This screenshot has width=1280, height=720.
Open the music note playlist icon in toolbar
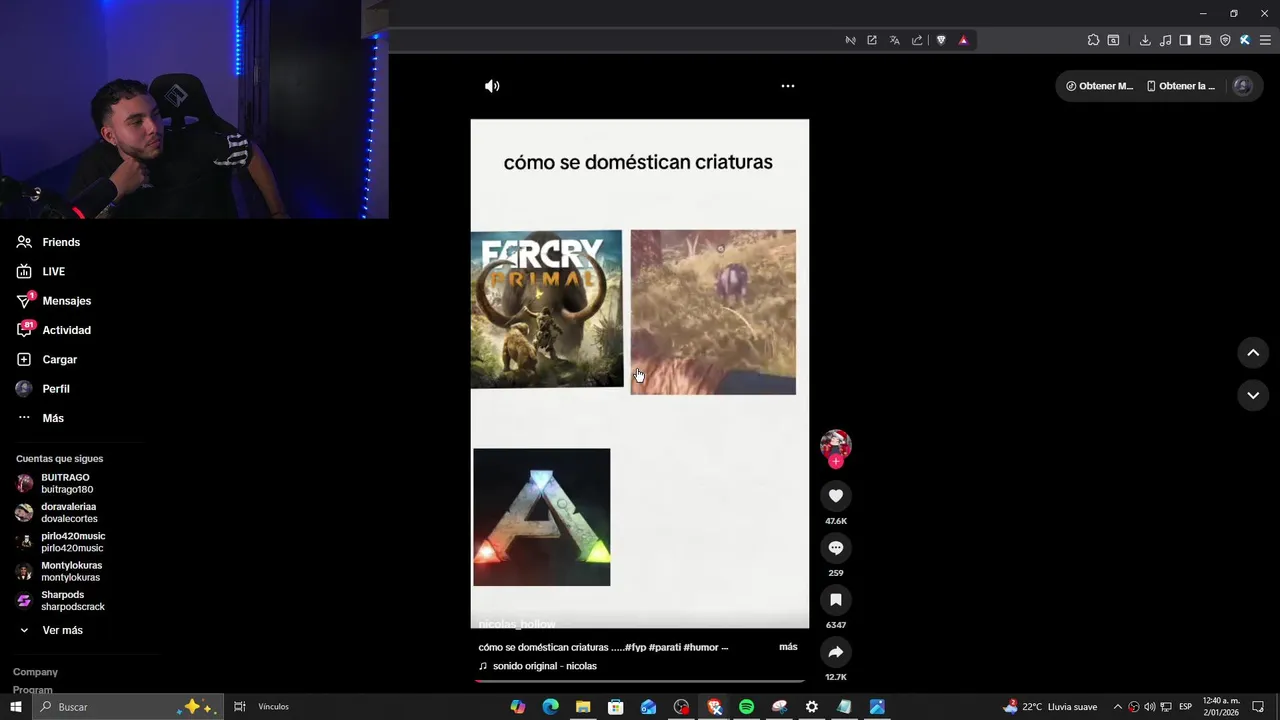1165,40
